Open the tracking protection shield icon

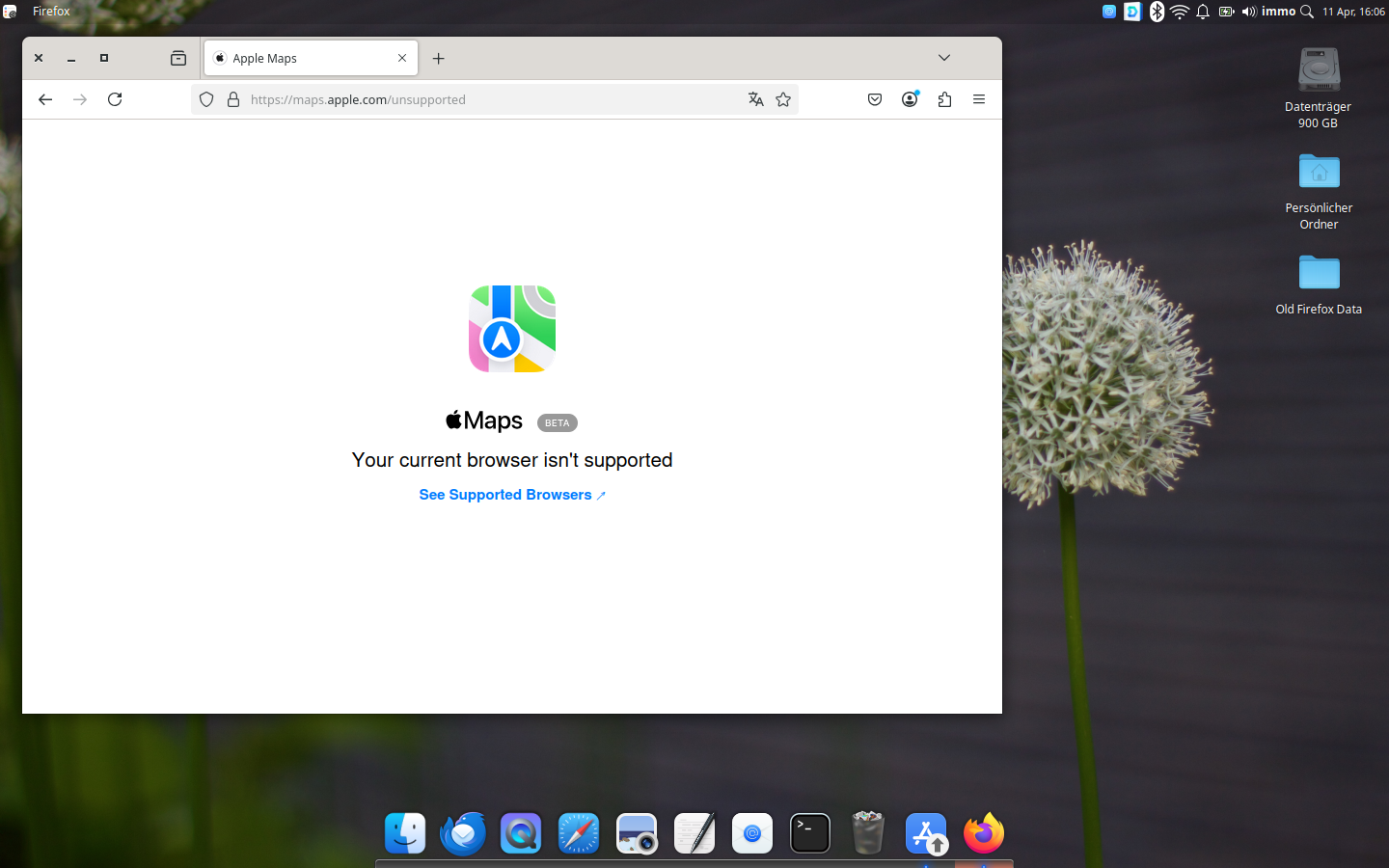point(206,99)
